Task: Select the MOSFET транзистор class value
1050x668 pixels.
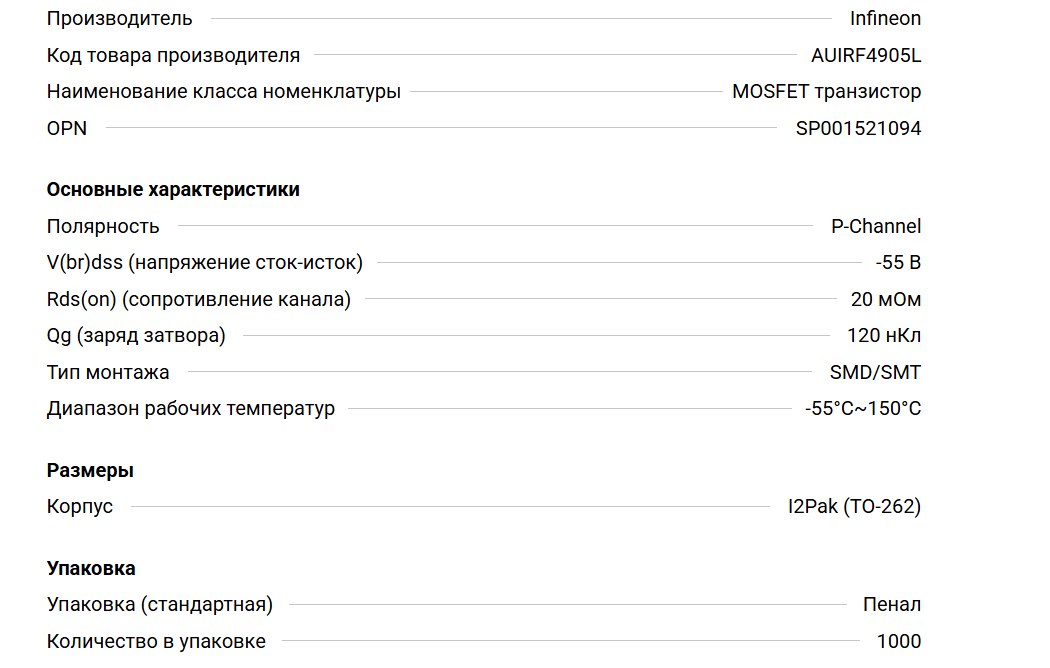Action: [x=826, y=92]
